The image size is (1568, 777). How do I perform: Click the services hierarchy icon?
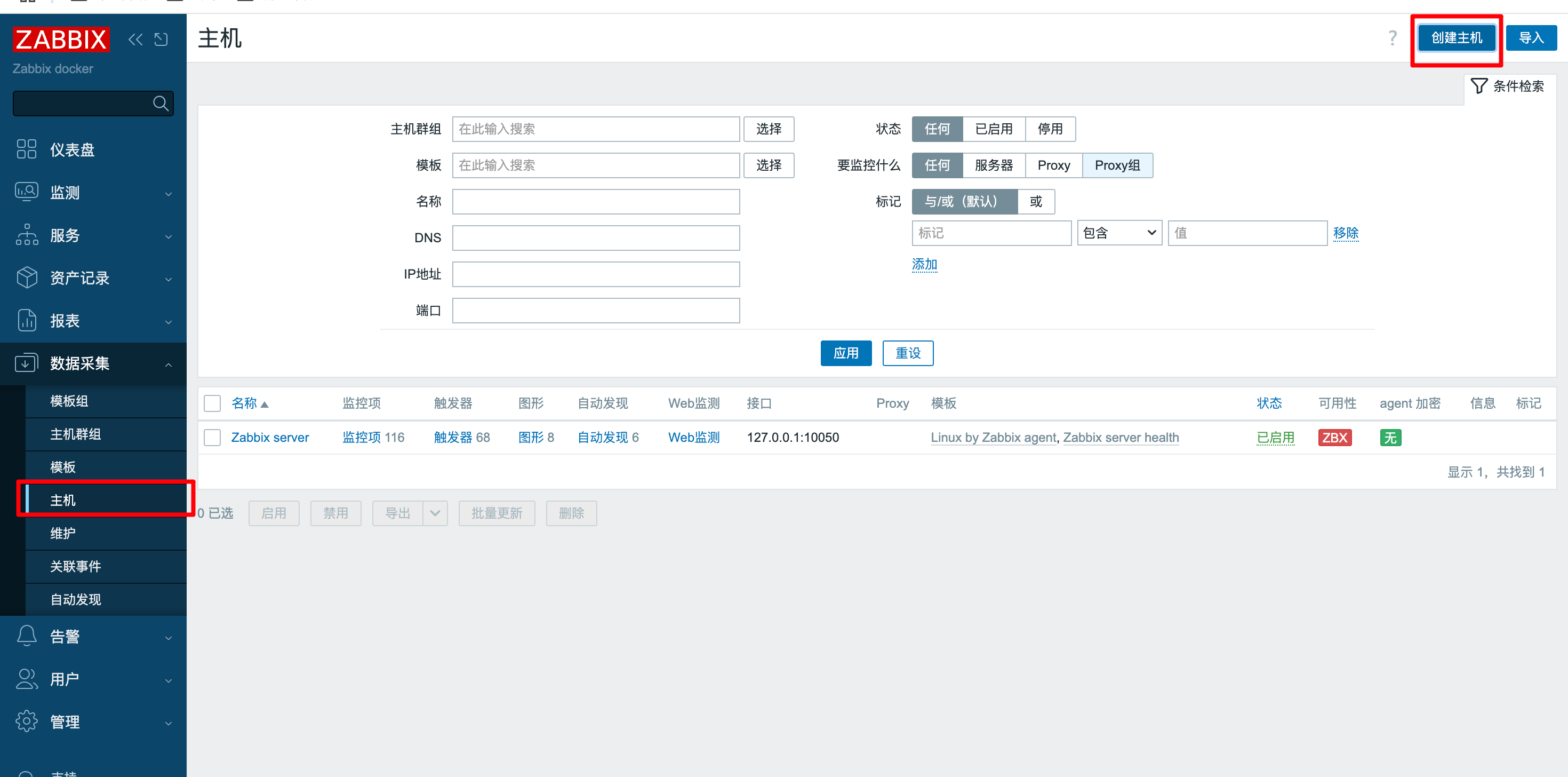coord(26,234)
